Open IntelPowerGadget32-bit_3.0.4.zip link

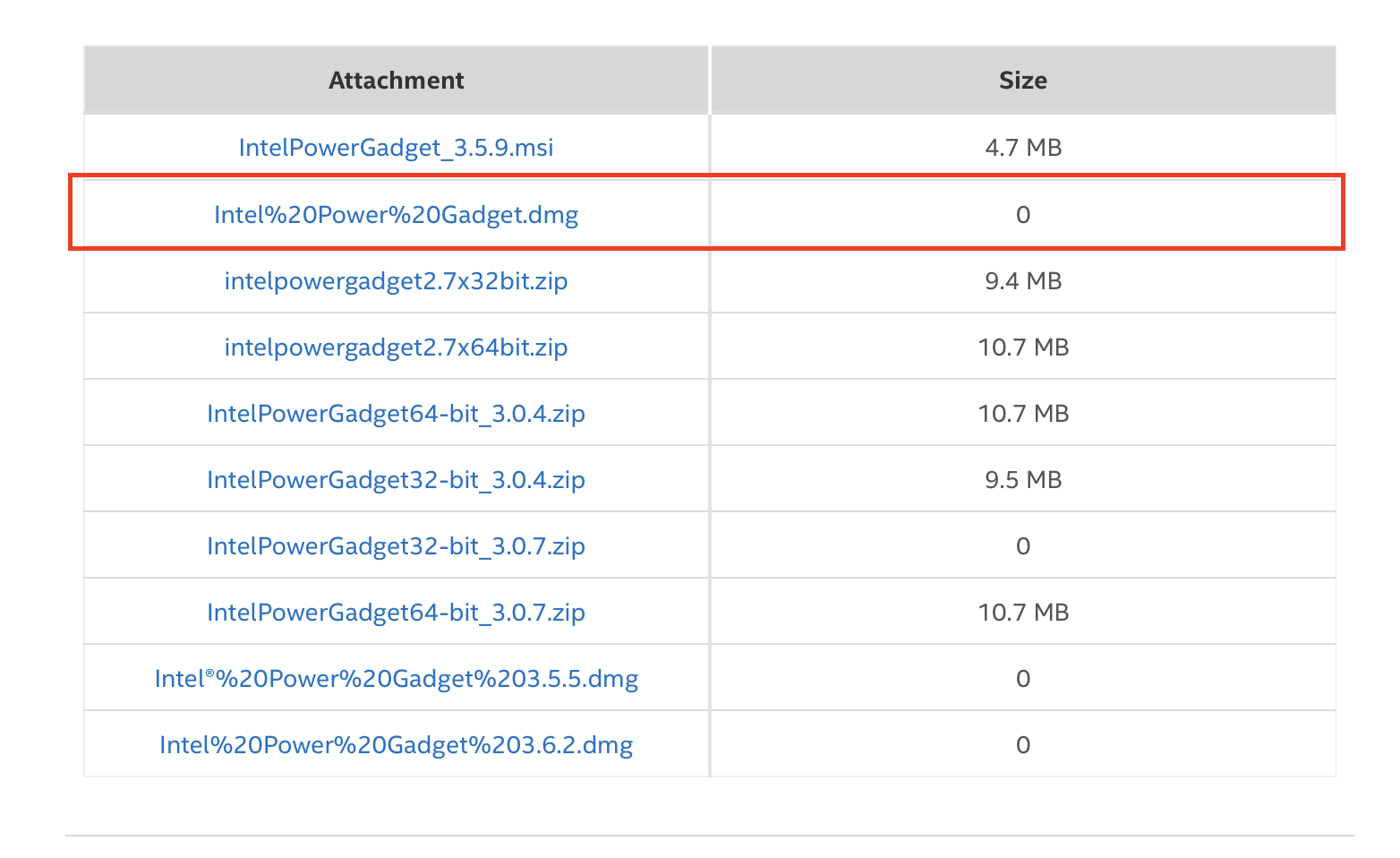396,480
